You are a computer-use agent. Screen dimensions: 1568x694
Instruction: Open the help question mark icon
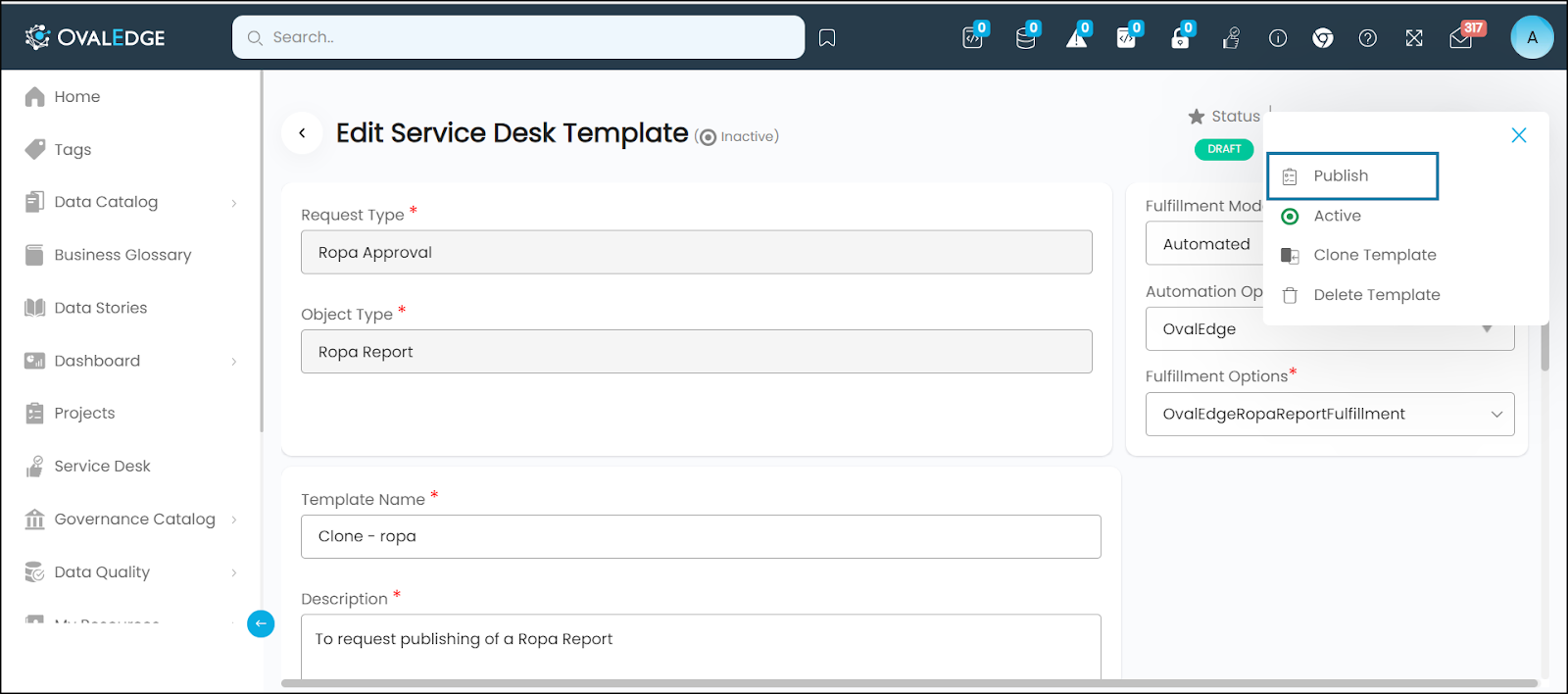coord(1368,38)
